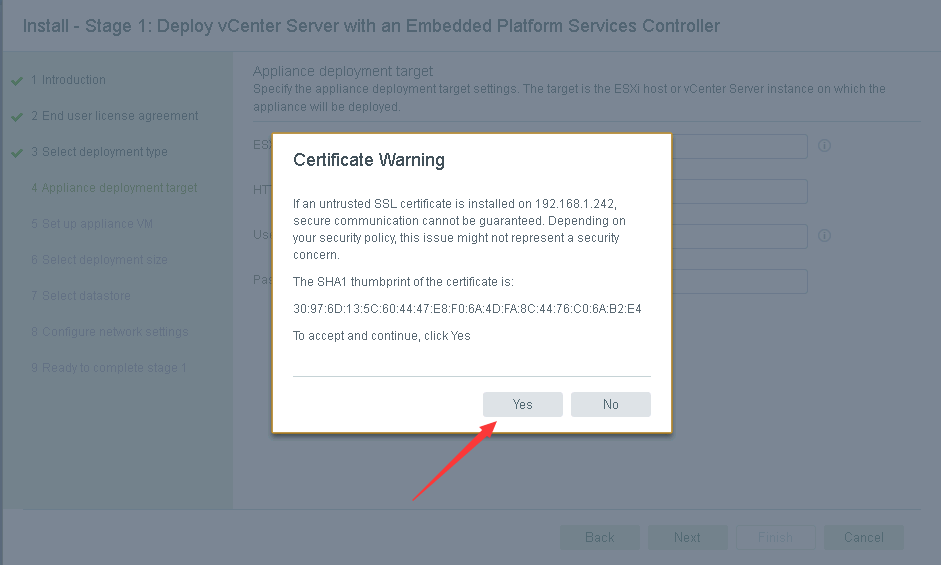This screenshot has height=565, width=941.
Task: Open step 3 Select deployment type
Action: 100,152
